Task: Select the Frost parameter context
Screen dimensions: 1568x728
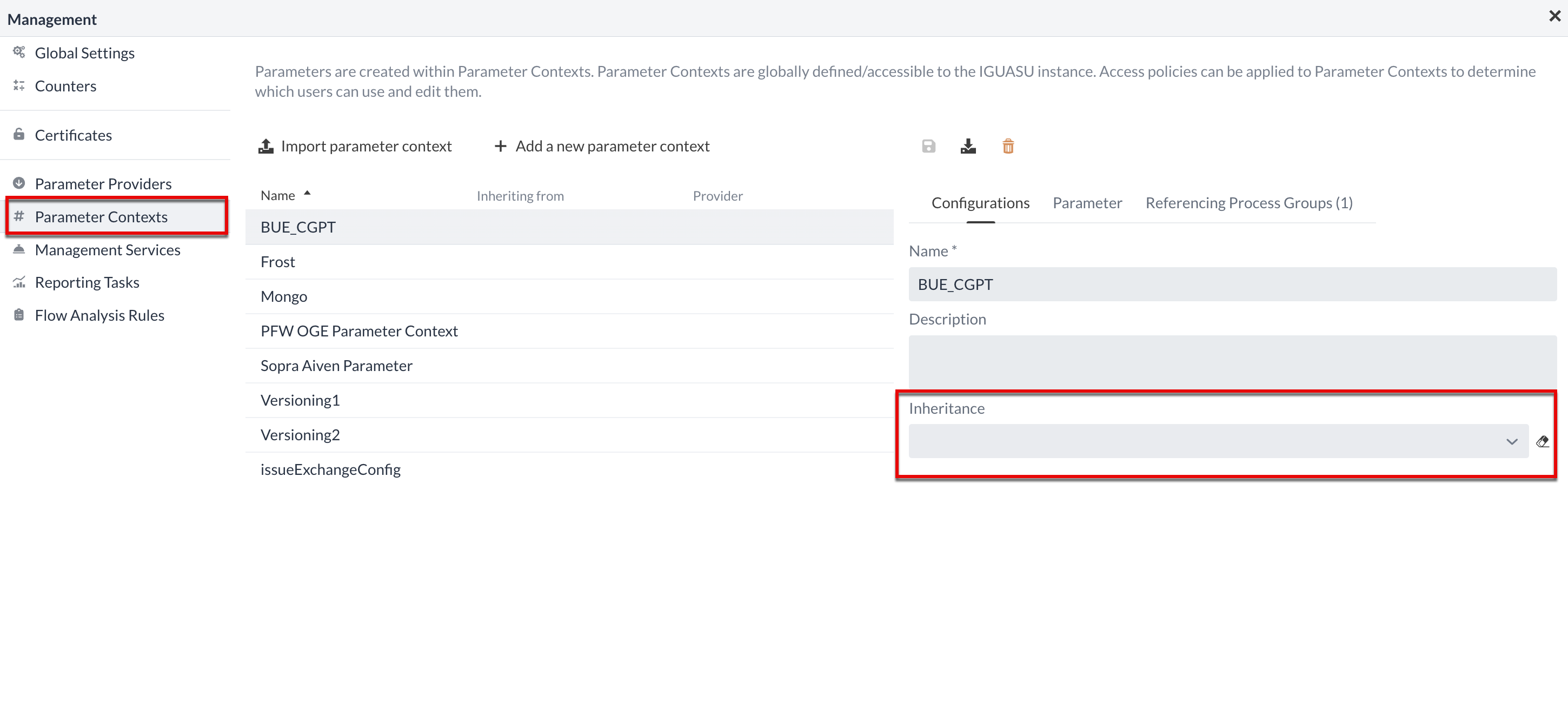Action: (x=569, y=262)
